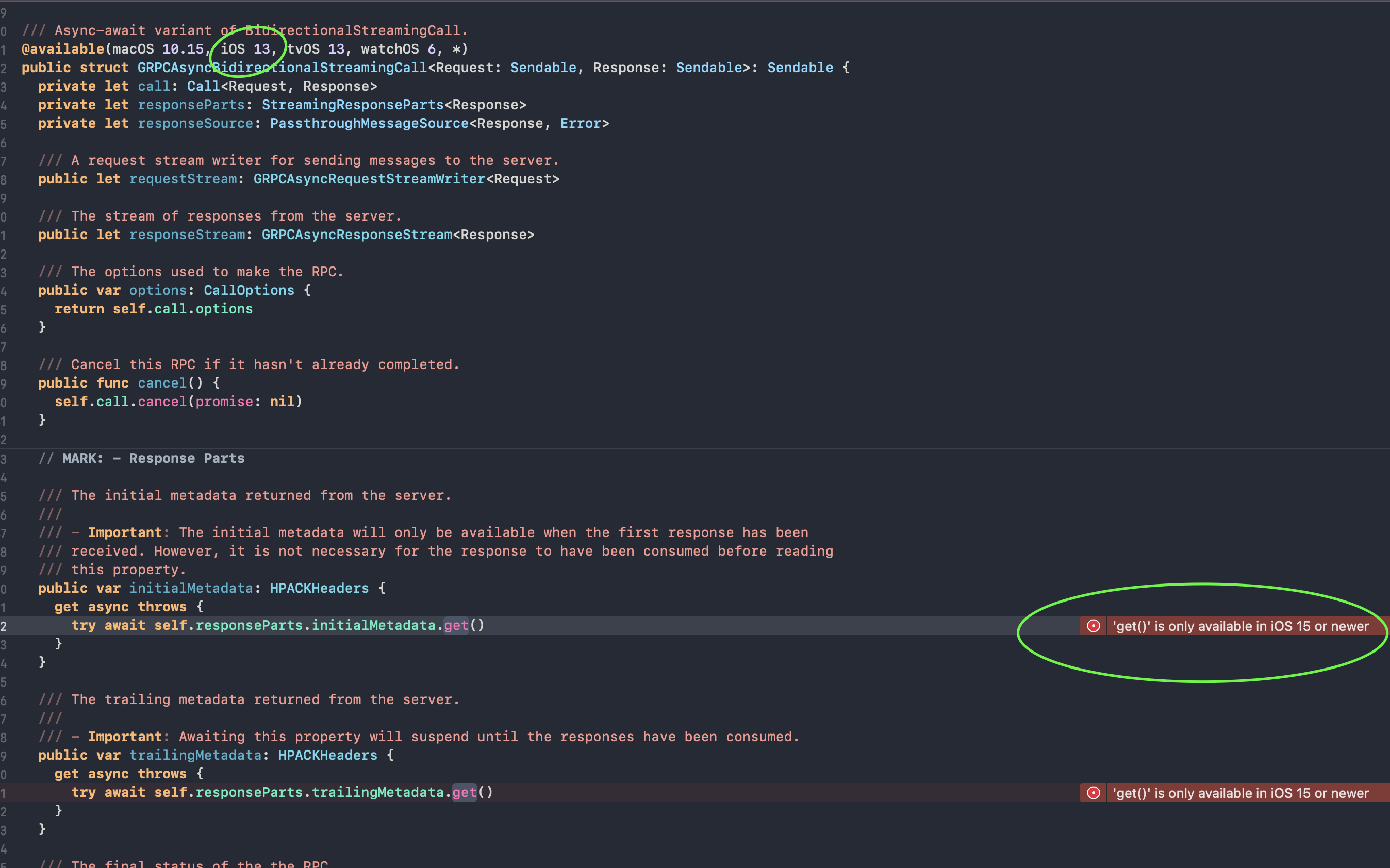Click the @available attribute keyword

63,49
